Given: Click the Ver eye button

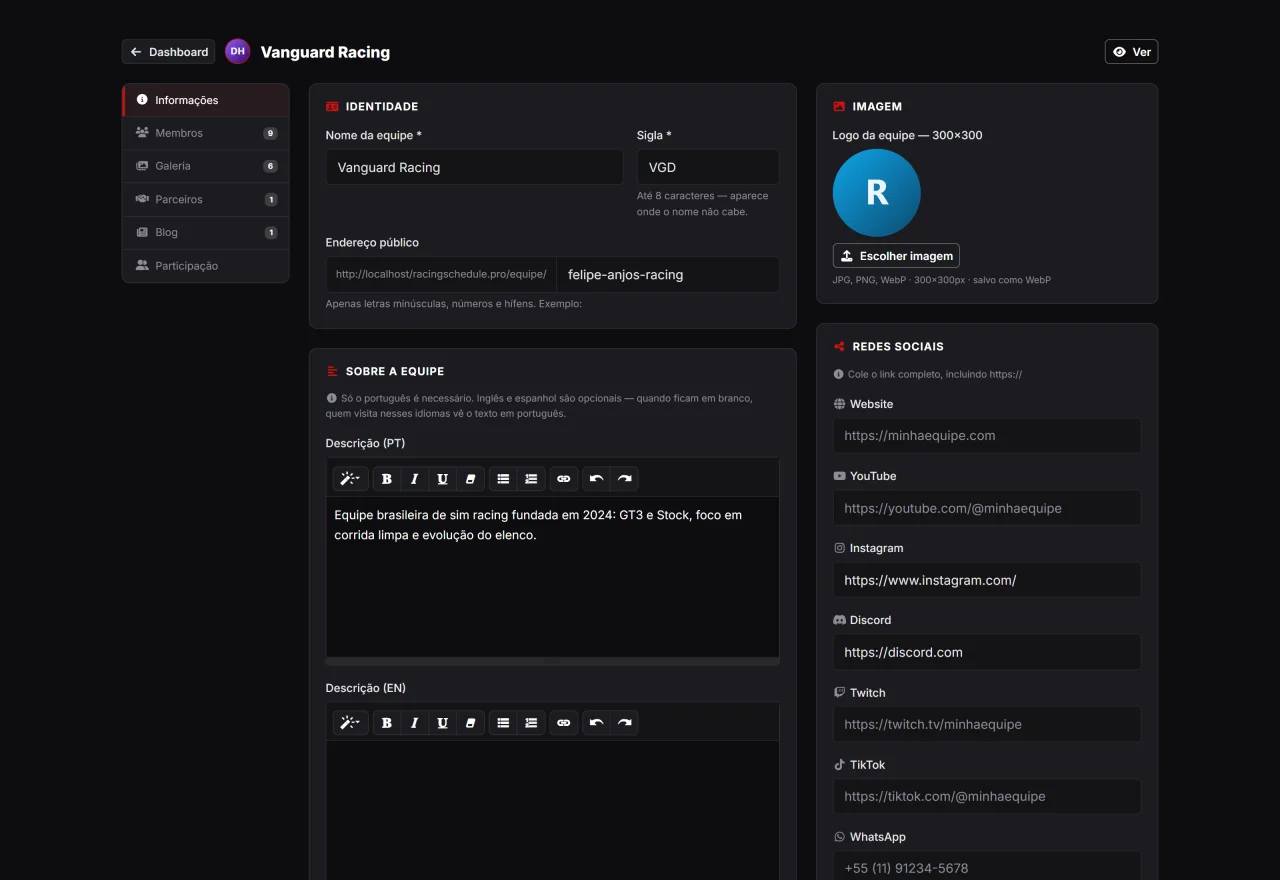Looking at the screenshot, I should [x=1131, y=52].
